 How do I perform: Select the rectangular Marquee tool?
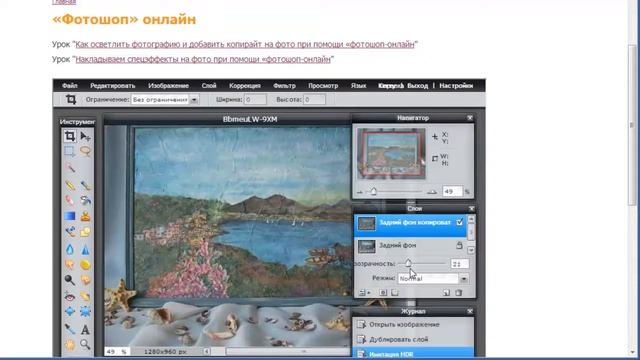(x=70, y=151)
